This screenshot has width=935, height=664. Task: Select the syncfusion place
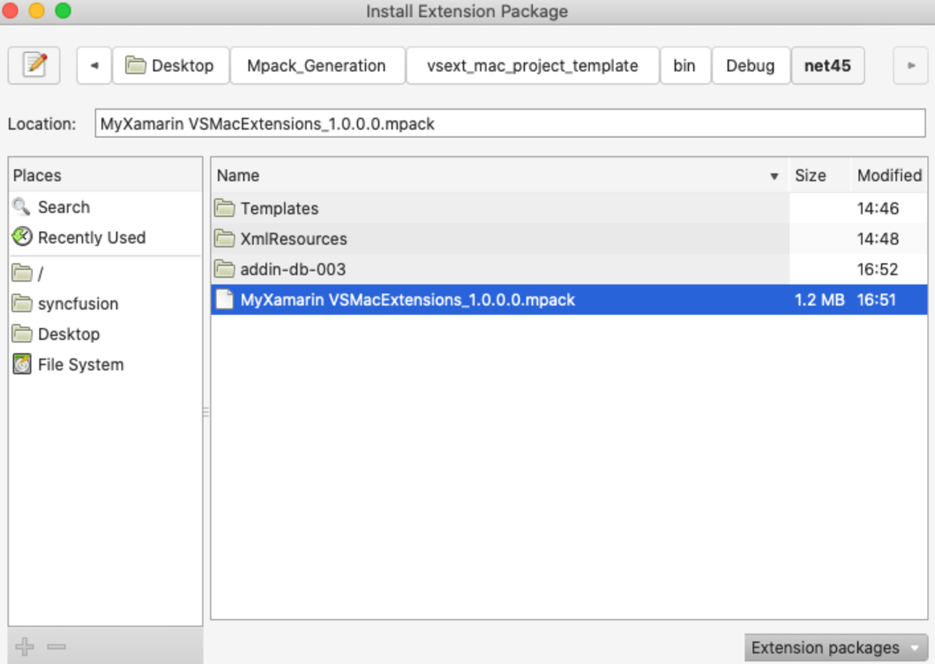pos(78,304)
